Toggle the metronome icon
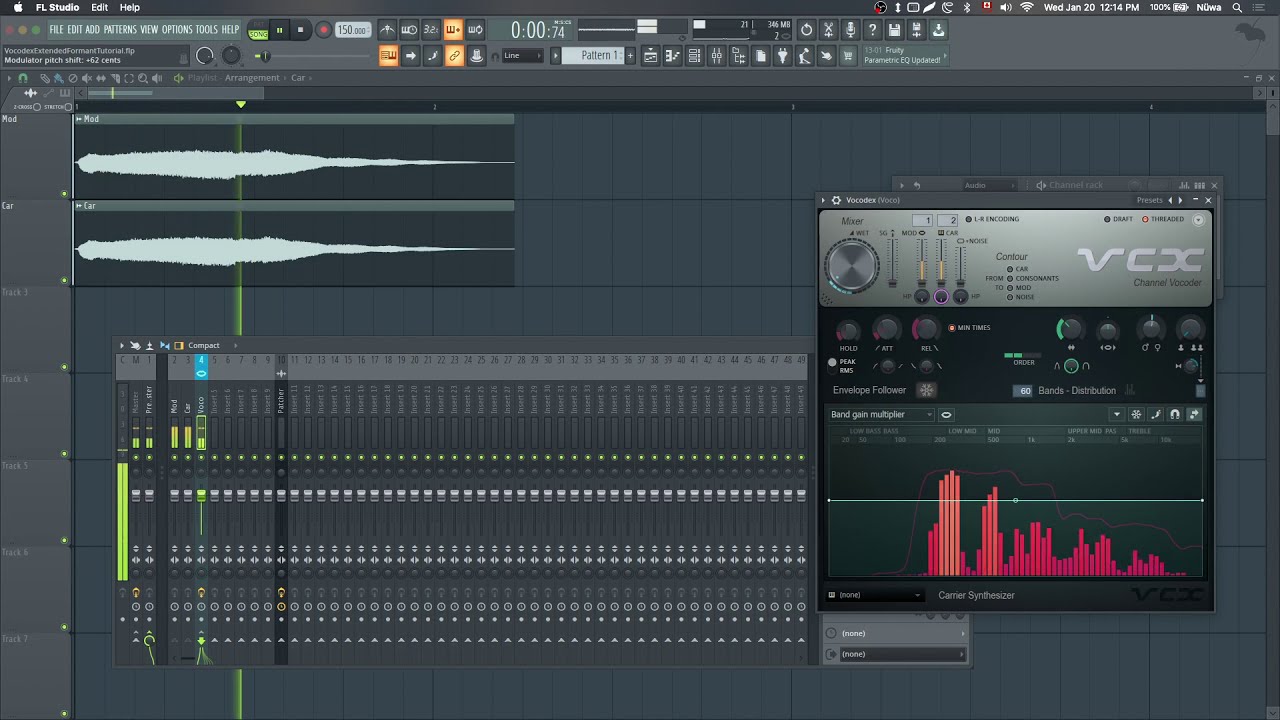This screenshot has width=1280, height=720. click(387, 30)
